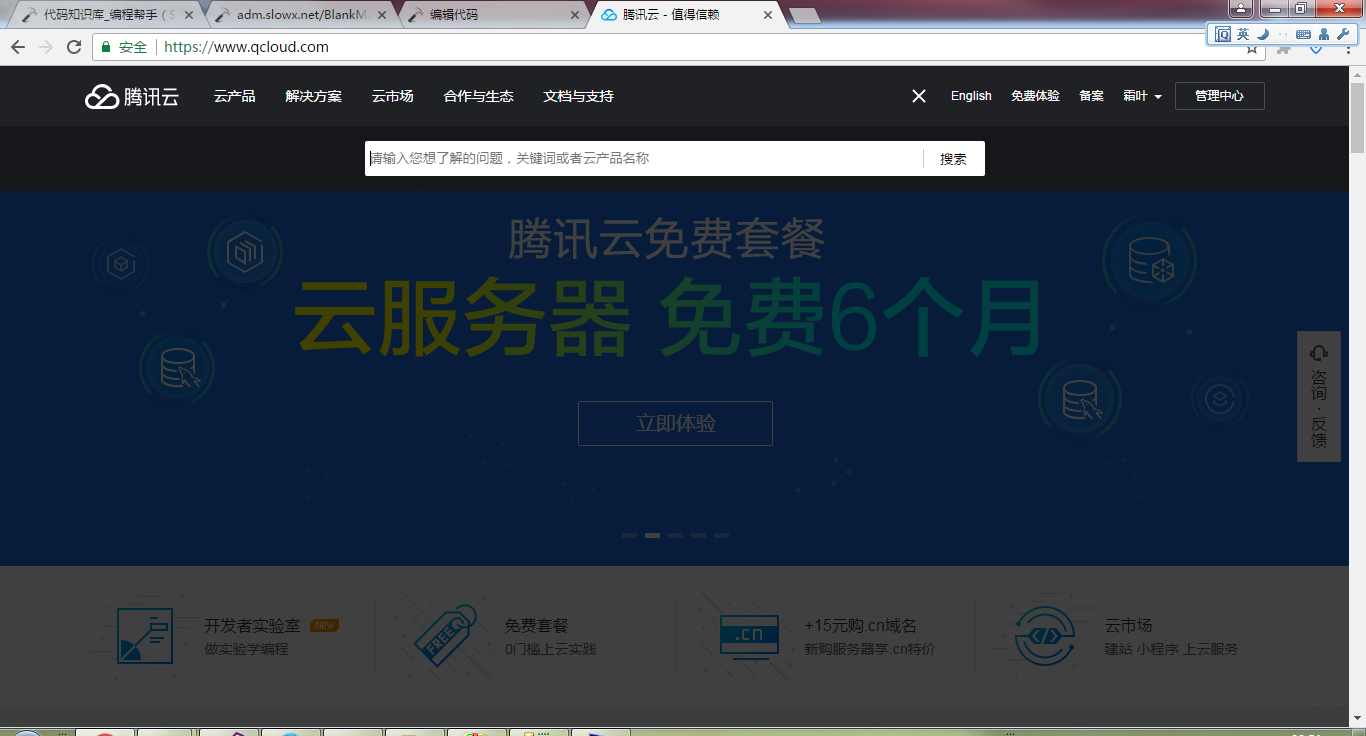Open the 文档与支持 navigation menu
The height and width of the screenshot is (736, 1366).
[x=578, y=96]
